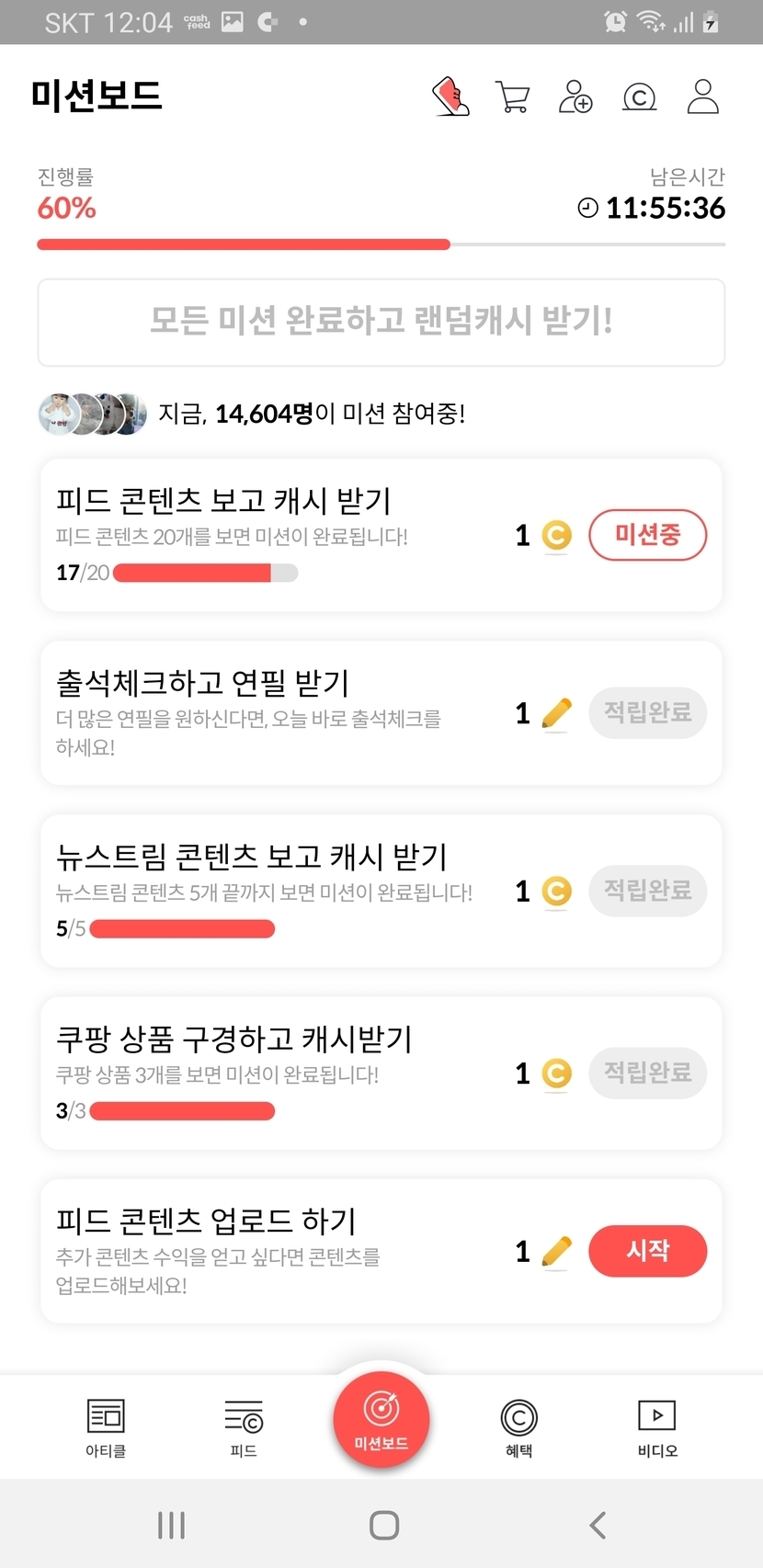This screenshot has height=1568, width=763.
Task: Tap the invite friend icon
Action: pyautogui.click(x=575, y=97)
